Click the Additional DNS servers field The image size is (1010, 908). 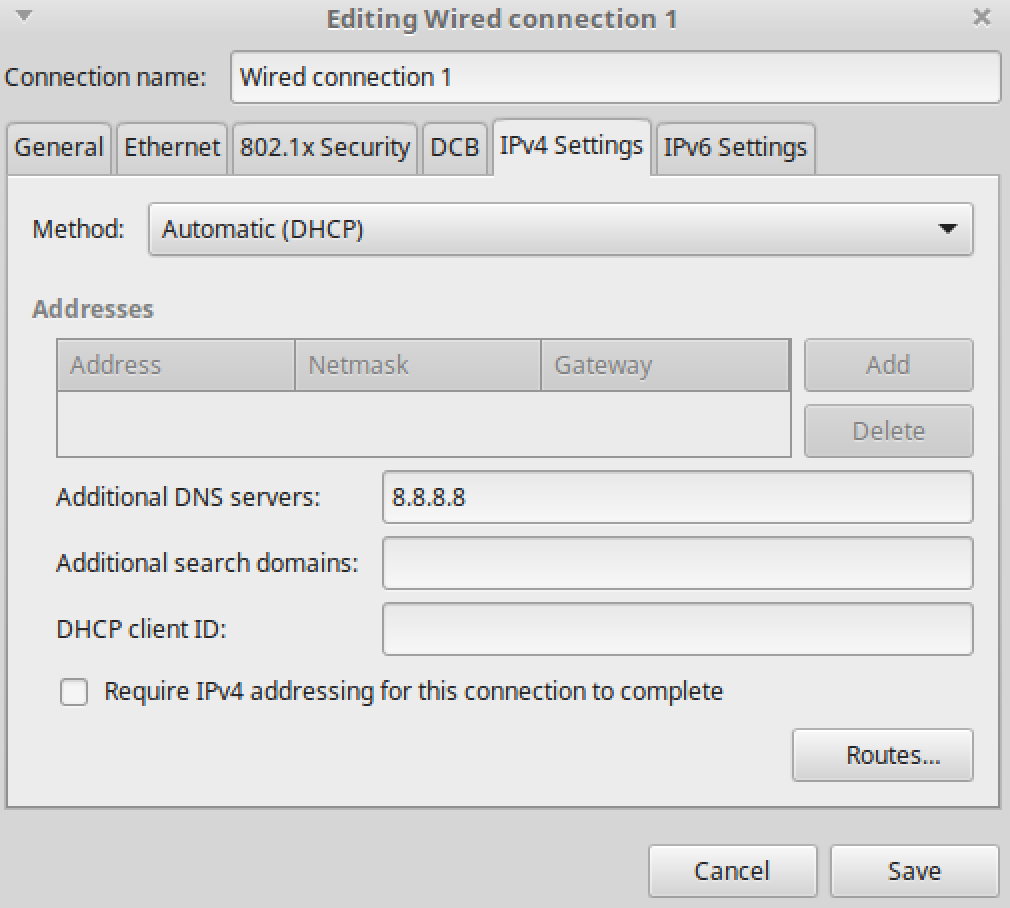[x=677, y=497]
